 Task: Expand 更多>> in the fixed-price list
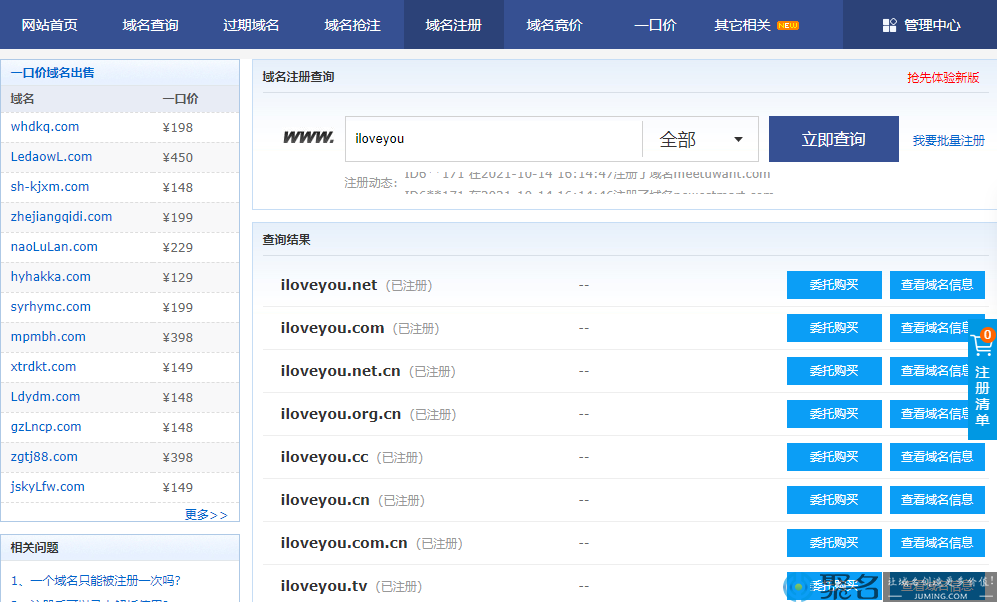pyautogui.click(x=206, y=514)
